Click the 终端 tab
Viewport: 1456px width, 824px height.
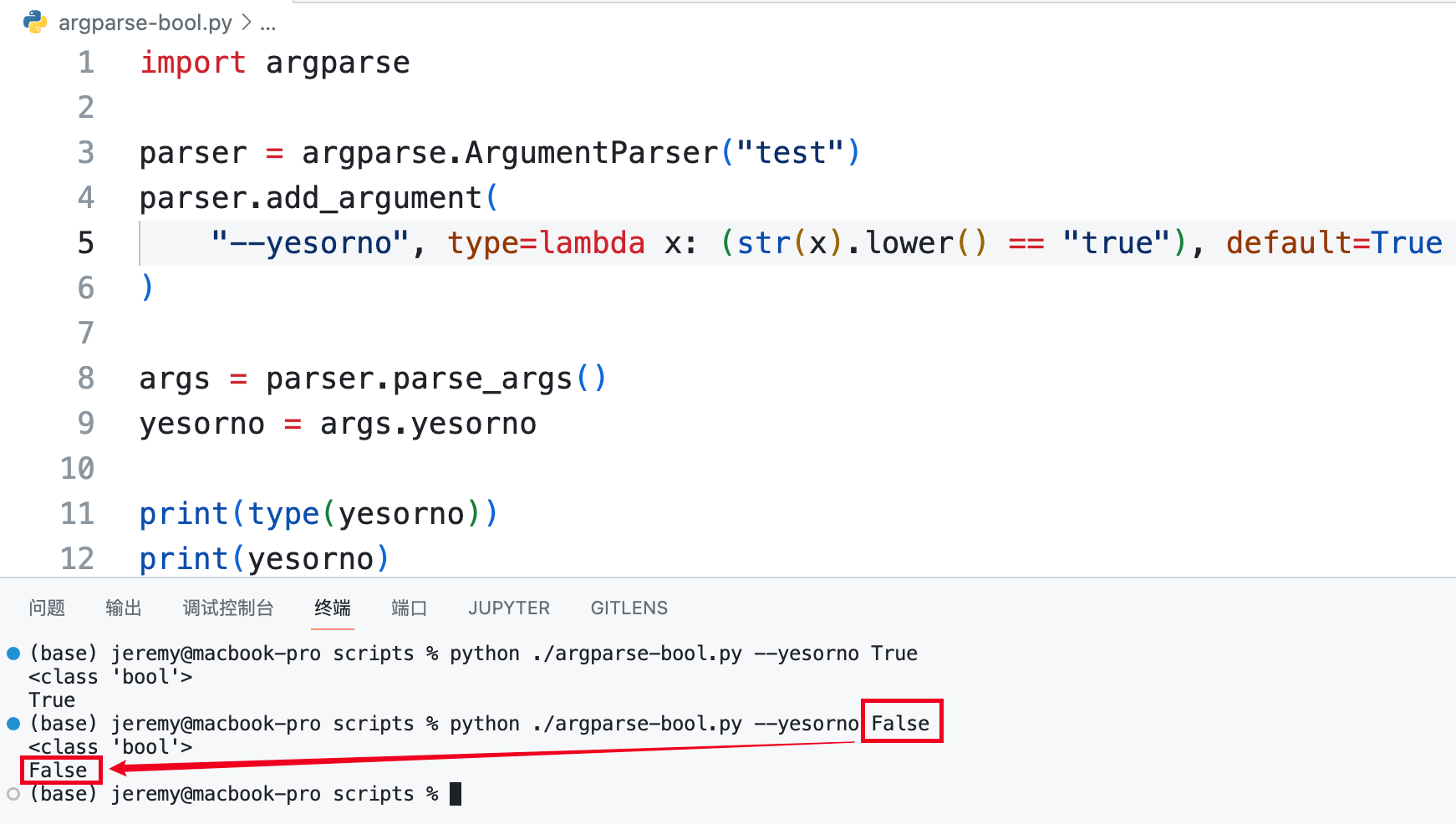coord(333,608)
